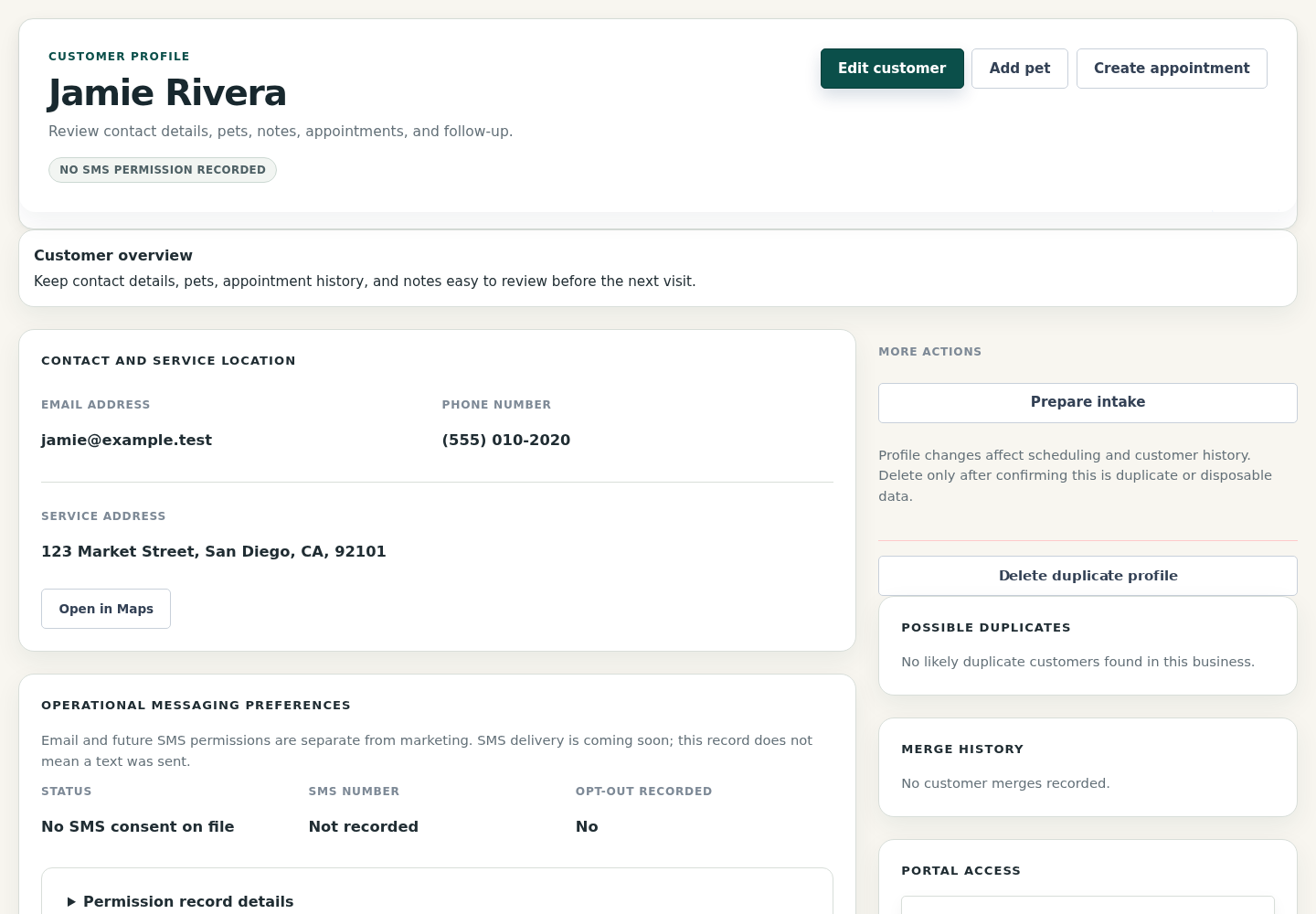Click the Portal access heading
The image size is (1316, 914).
coord(960,871)
